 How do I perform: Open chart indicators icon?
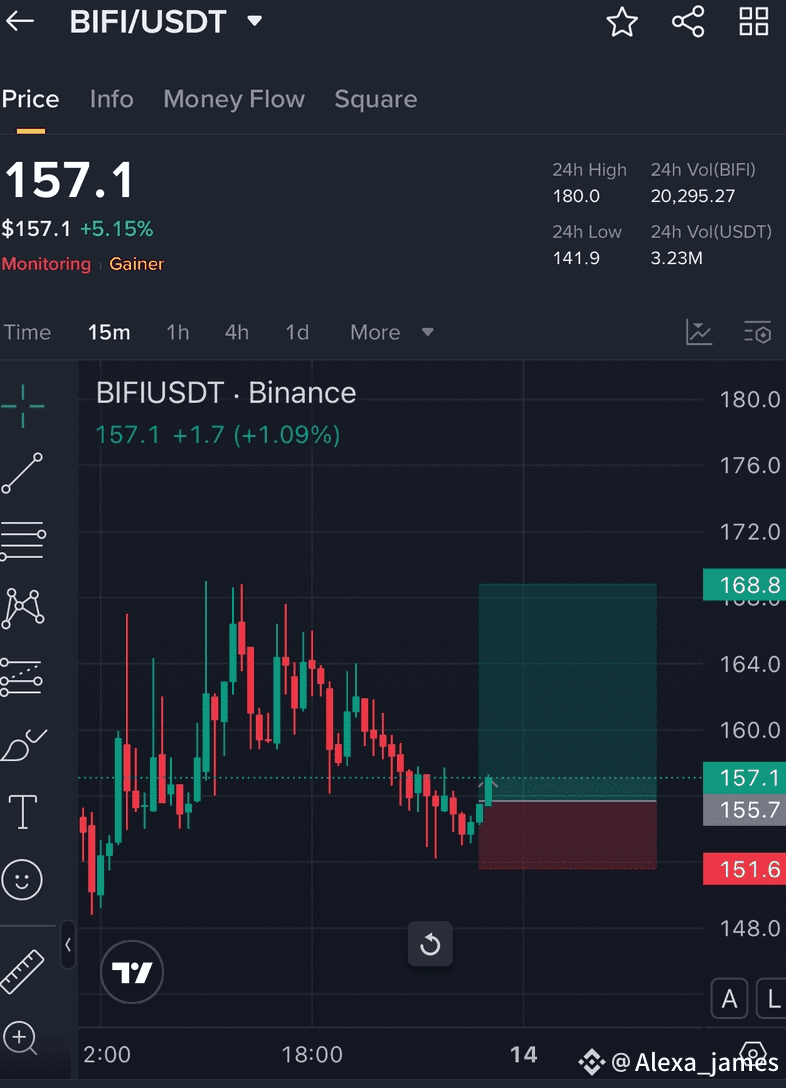(699, 332)
